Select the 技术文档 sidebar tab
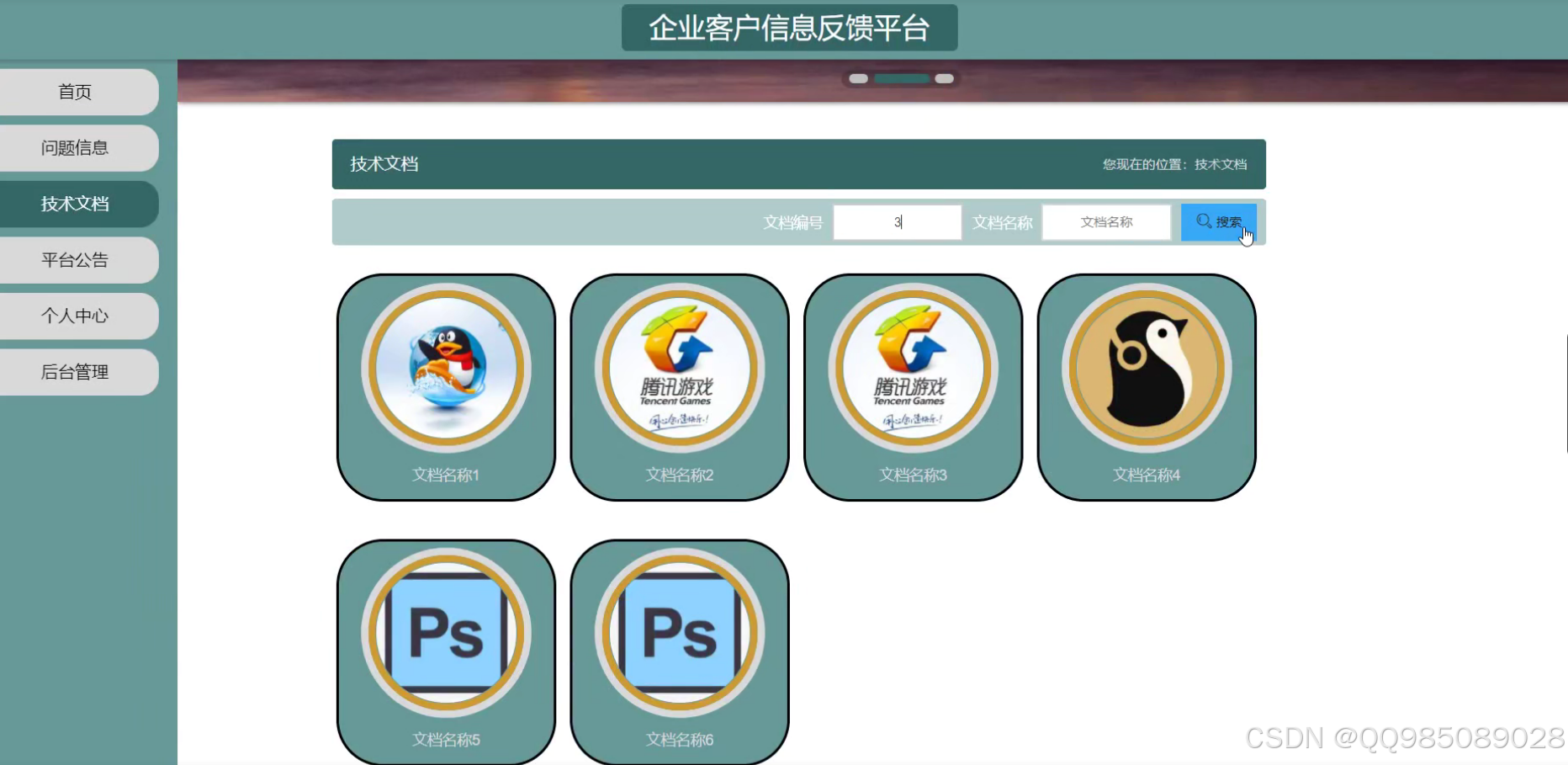 75,204
